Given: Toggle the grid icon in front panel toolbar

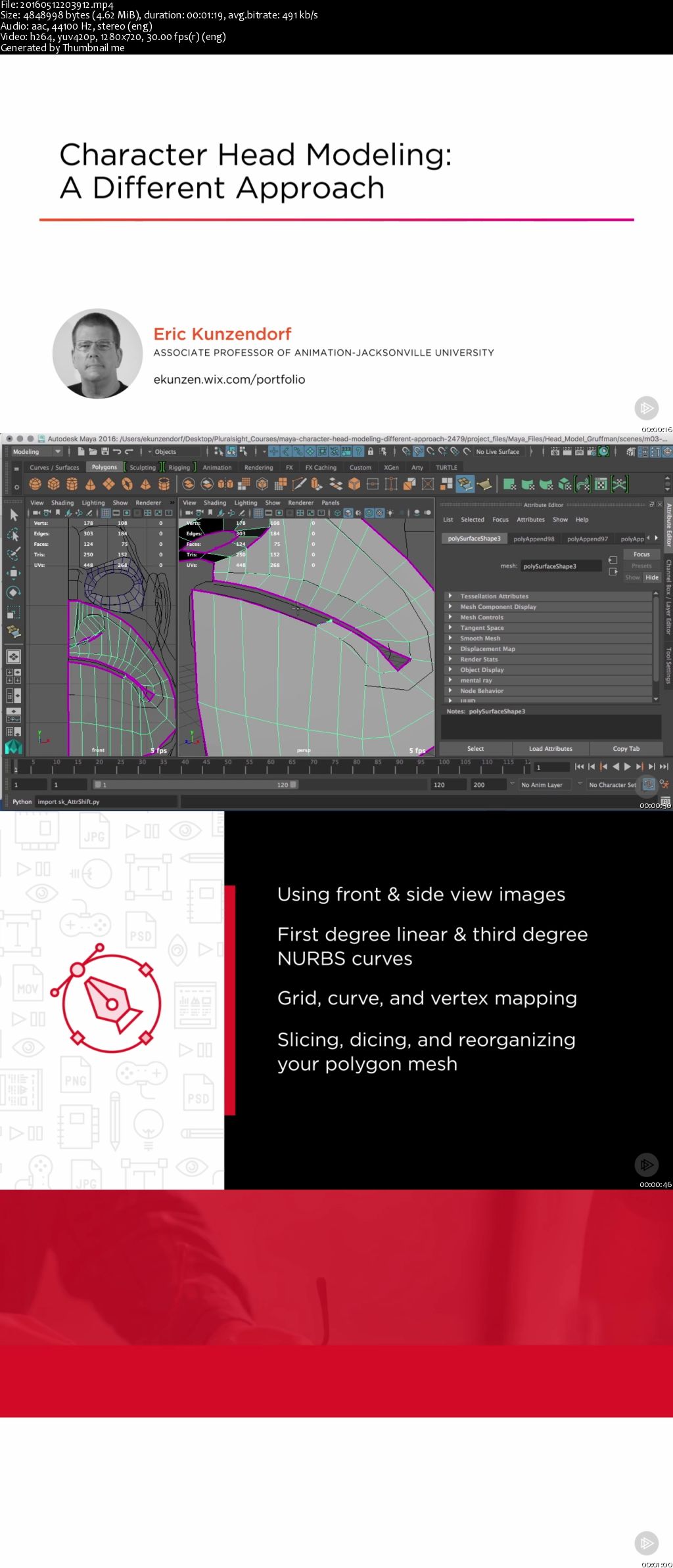Looking at the screenshot, I should click(105, 512).
